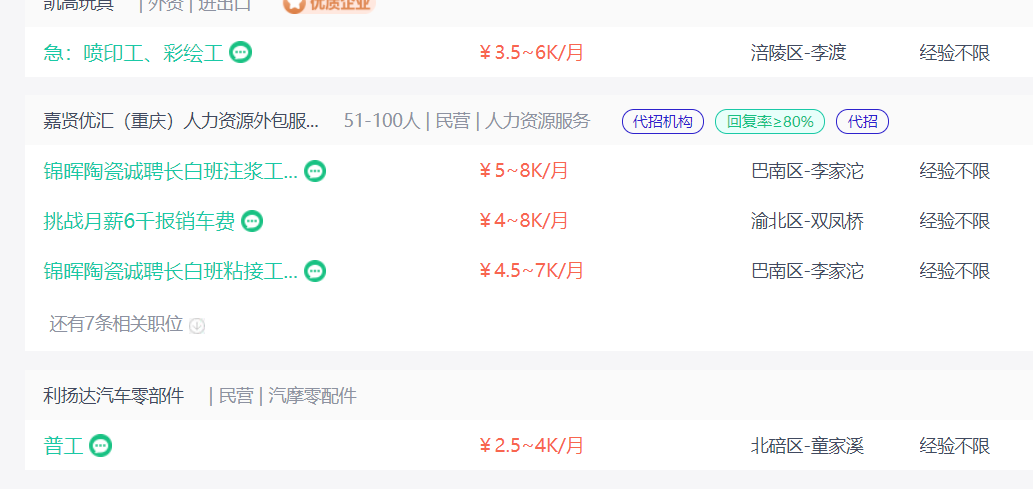Open job link 急：喷印工、彩绘工

tap(134, 52)
